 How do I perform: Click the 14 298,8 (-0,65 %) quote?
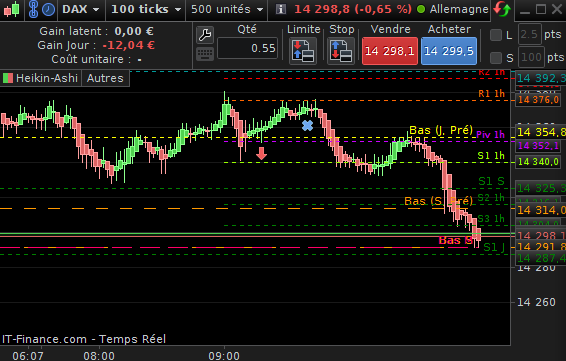click(353, 9)
